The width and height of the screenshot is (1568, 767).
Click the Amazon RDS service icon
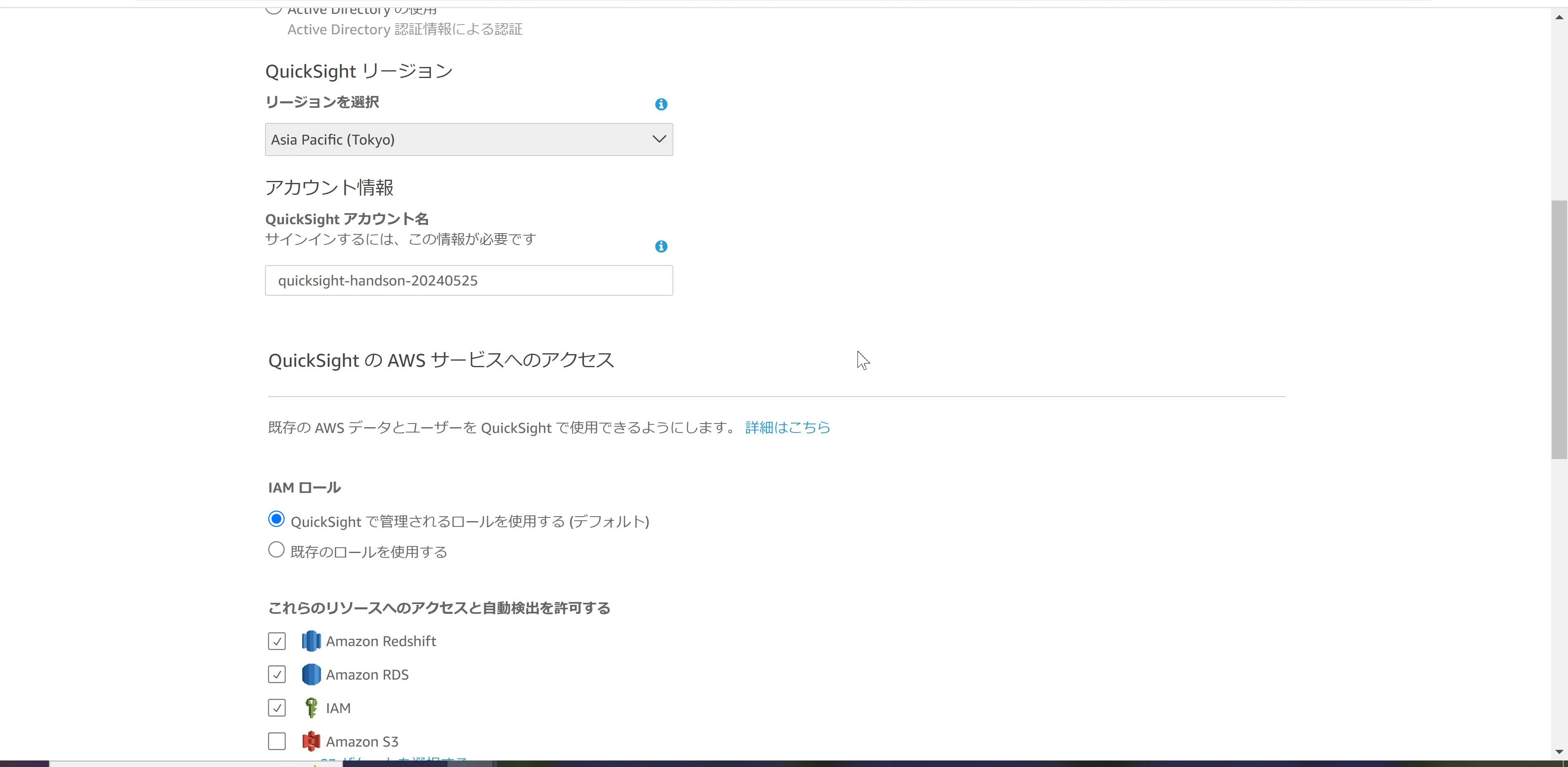311,674
